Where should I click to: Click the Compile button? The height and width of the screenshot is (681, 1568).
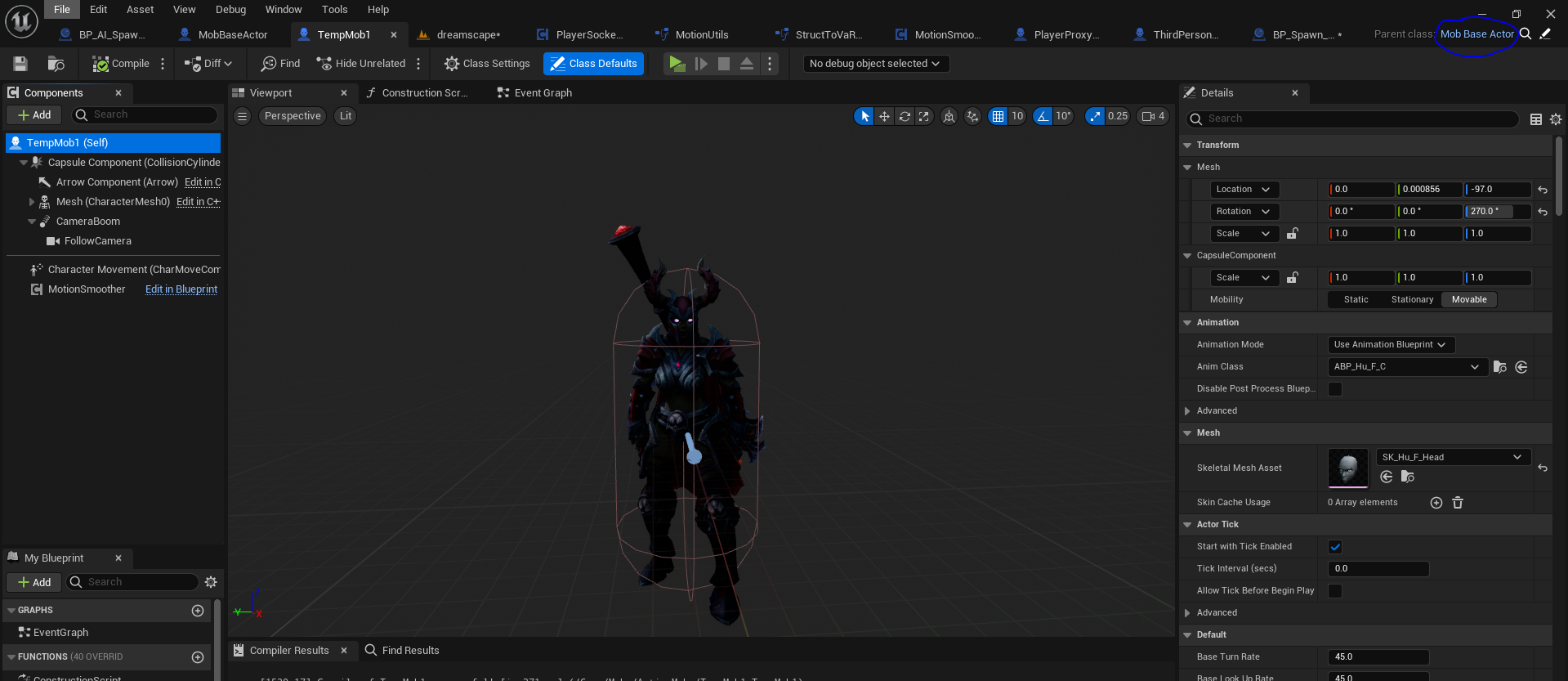pyautogui.click(x=121, y=64)
